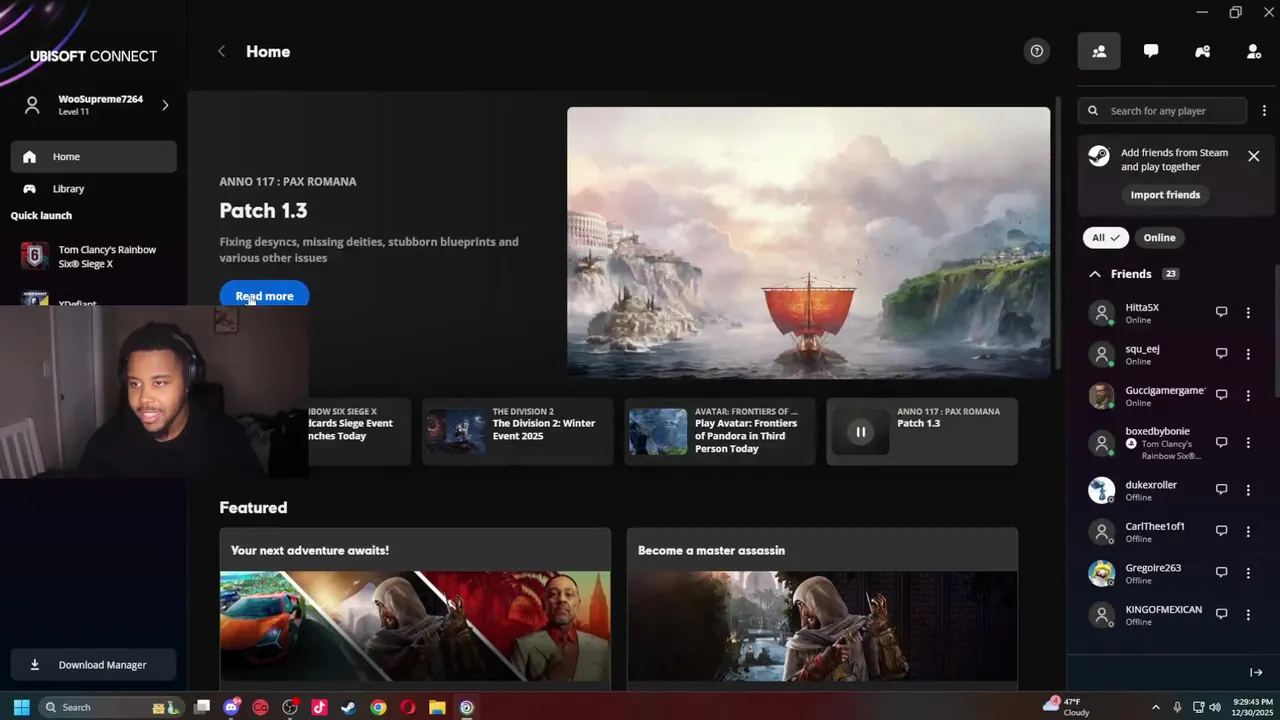Open more options for boxedbybonie

[x=1248, y=443]
